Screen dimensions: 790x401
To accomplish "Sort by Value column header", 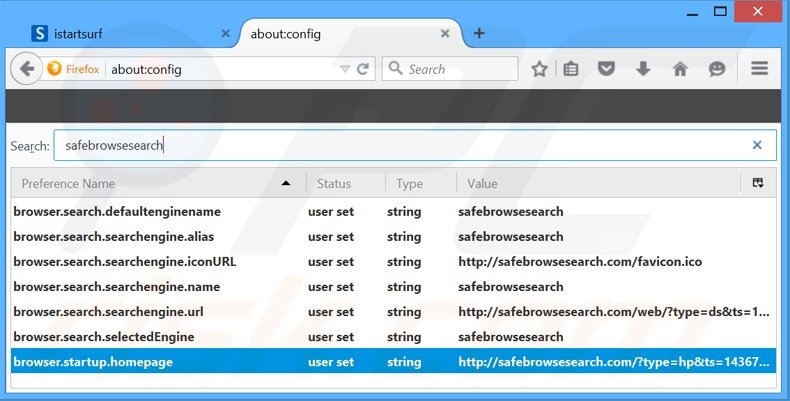I will 598,184.
